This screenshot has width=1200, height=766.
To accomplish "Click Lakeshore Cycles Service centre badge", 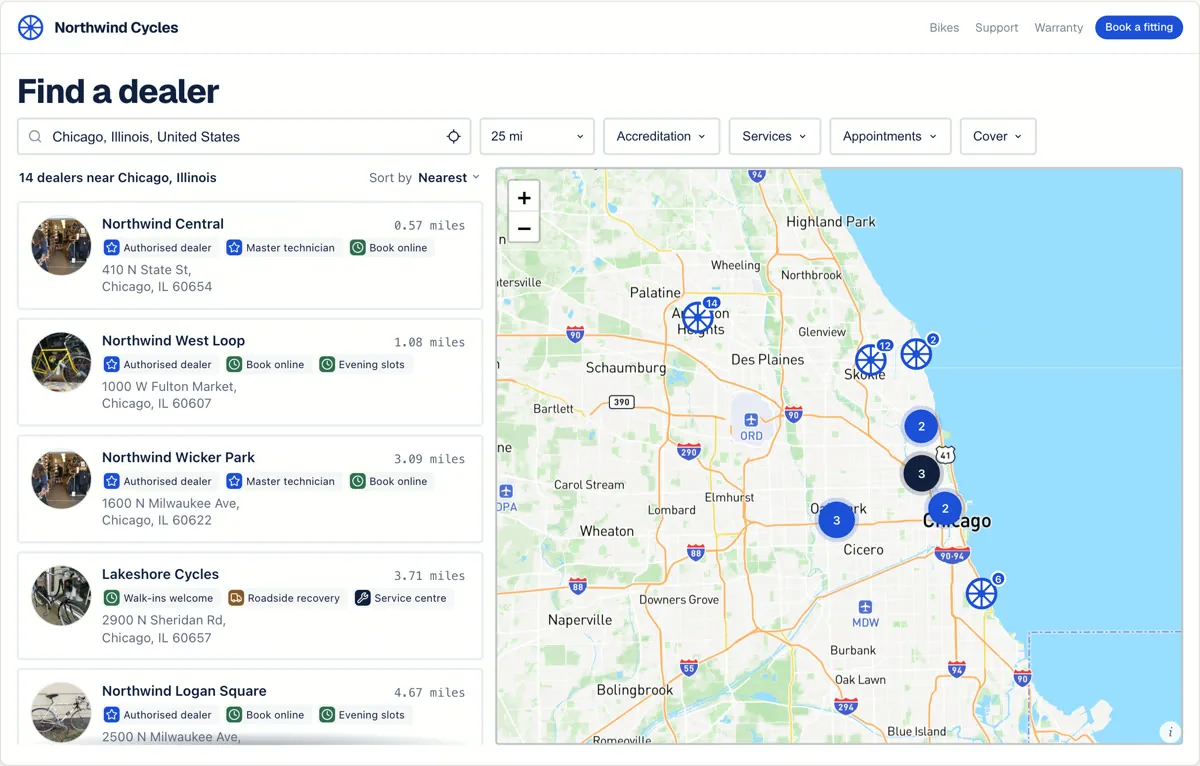I will 403,598.
